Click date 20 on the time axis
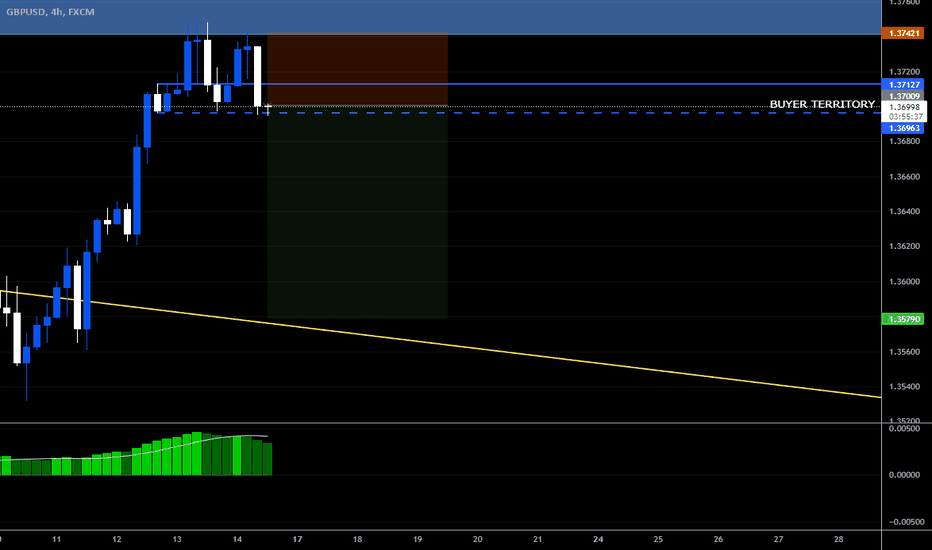 477,539
